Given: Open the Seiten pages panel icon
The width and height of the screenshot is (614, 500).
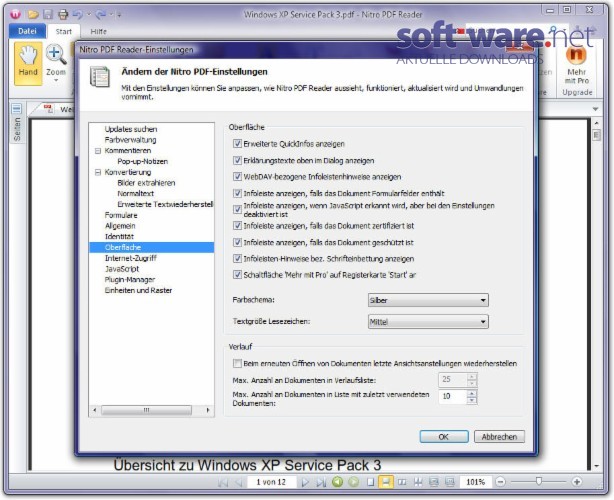Looking at the screenshot, I should pyautogui.click(x=16, y=109).
